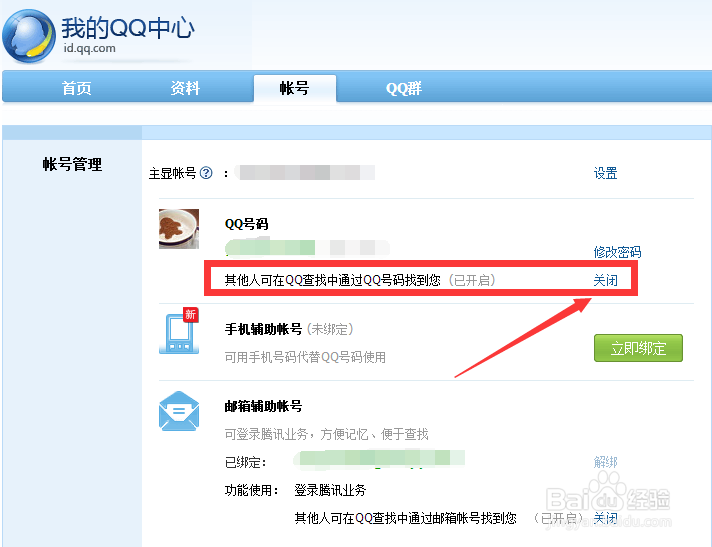Click the blurred bound email address
This screenshot has height=547, width=712.
pyautogui.click(x=379, y=458)
